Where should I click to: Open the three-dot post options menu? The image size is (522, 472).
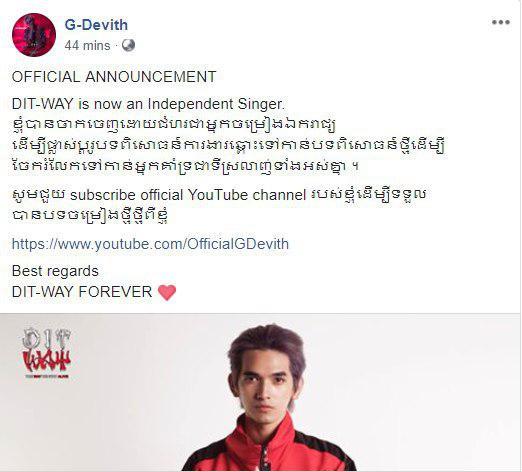[x=501, y=22]
